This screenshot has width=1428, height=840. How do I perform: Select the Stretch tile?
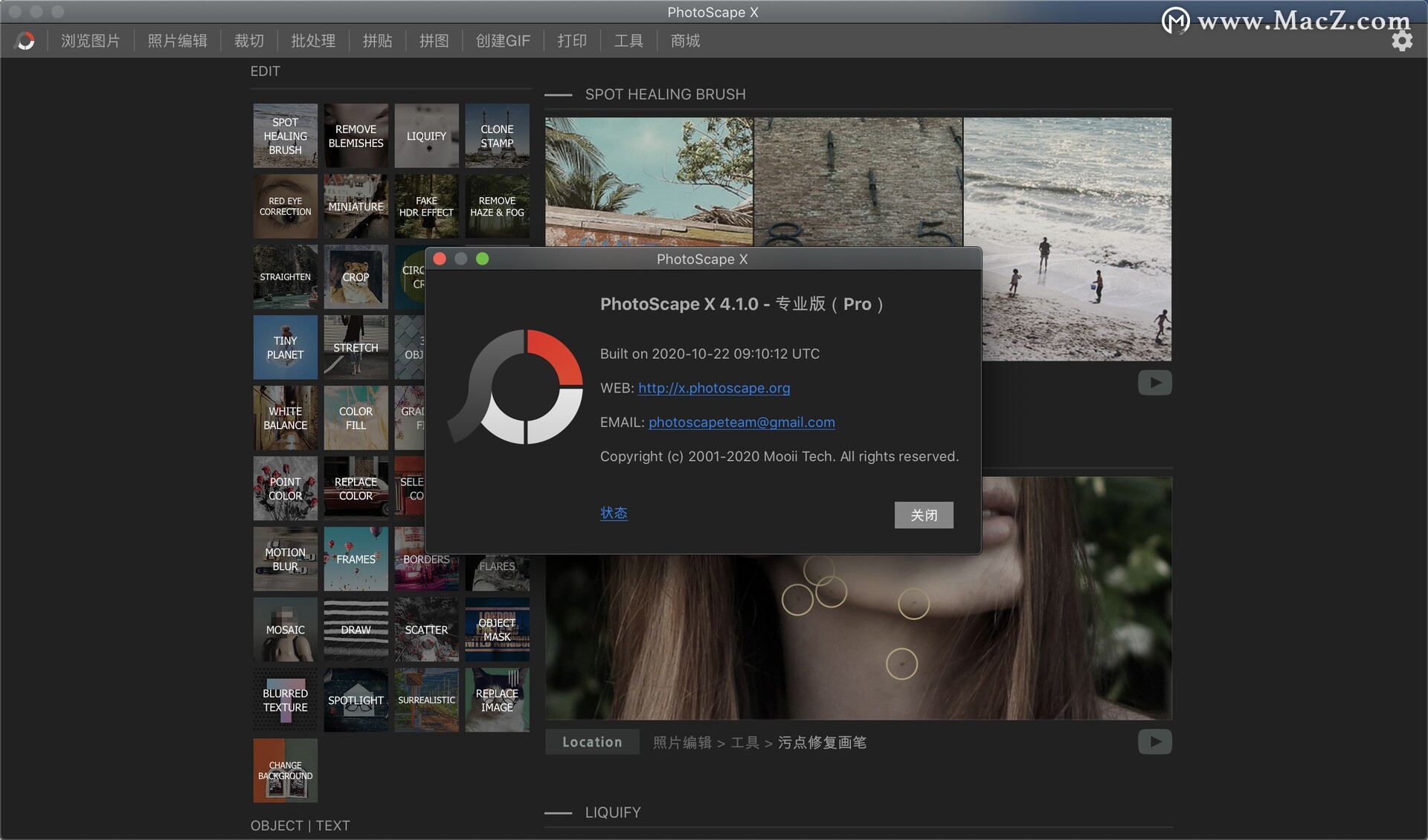(x=356, y=347)
